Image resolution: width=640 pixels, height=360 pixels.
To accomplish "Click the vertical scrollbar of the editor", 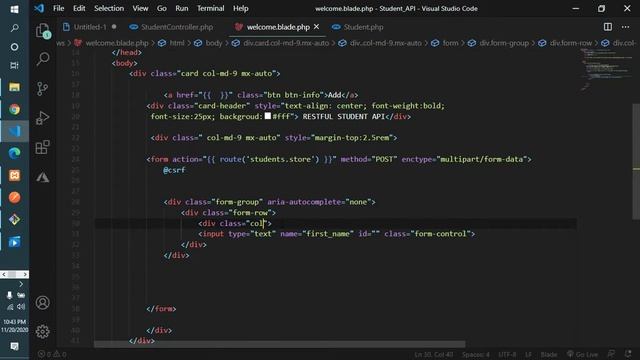I will pos(636,161).
